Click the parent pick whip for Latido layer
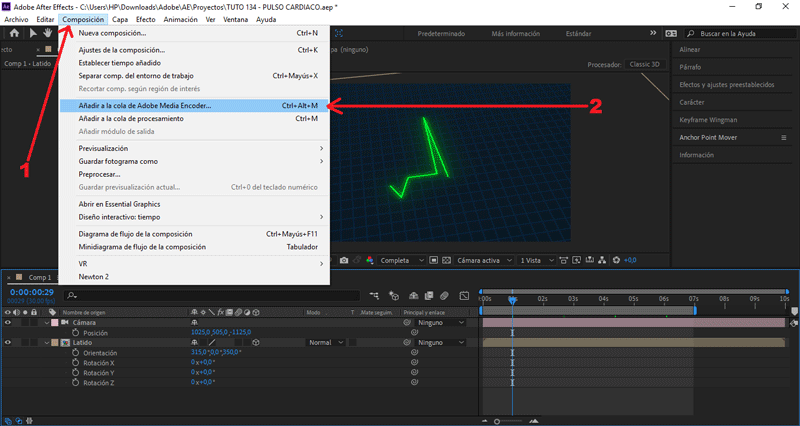 (407, 342)
